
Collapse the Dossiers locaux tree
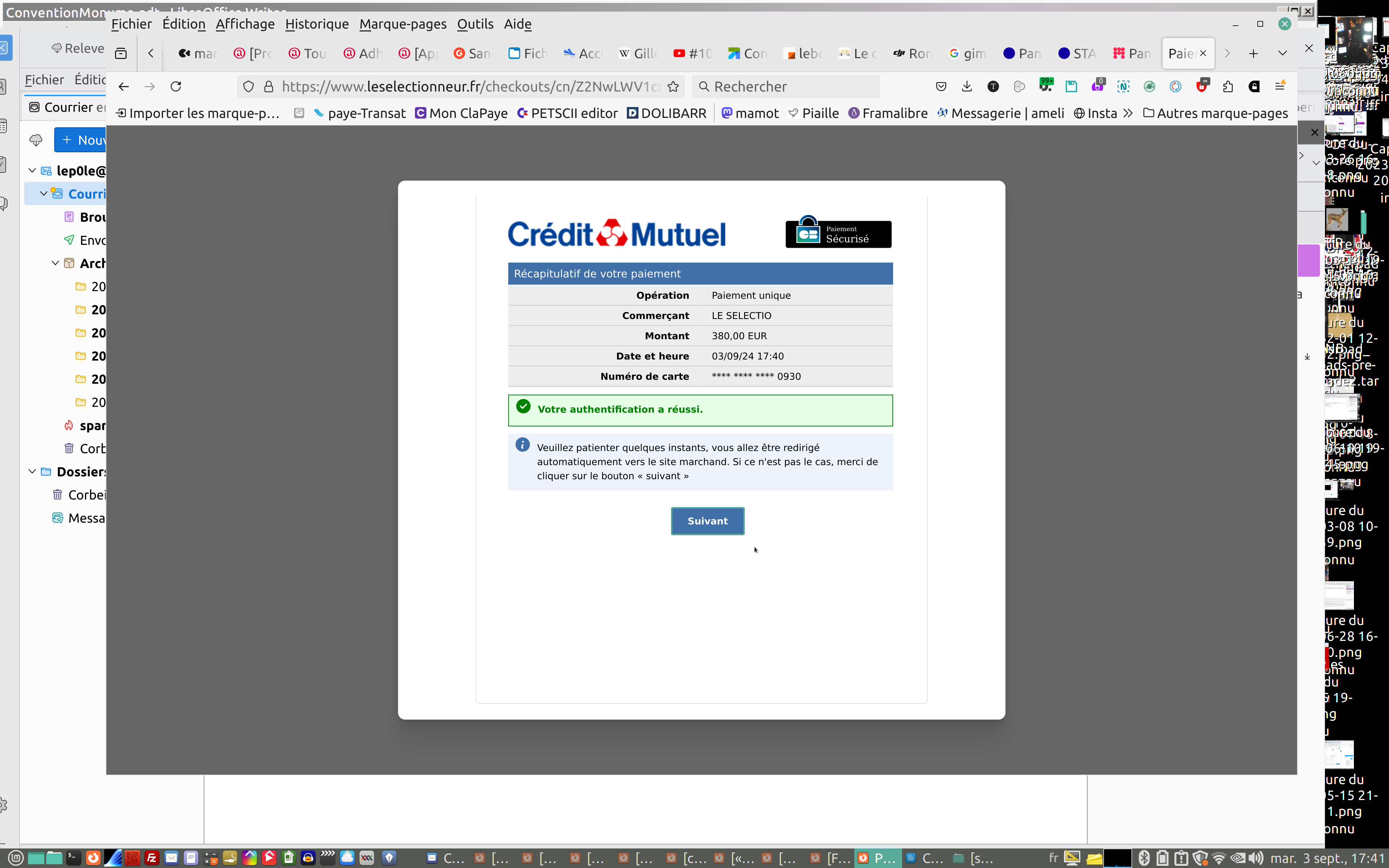tap(32, 471)
